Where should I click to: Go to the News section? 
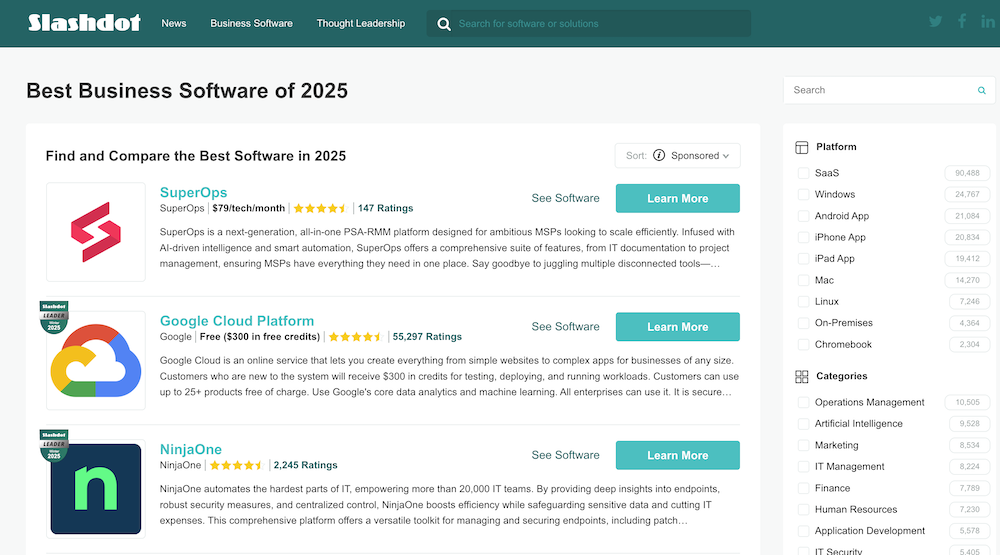[174, 23]
